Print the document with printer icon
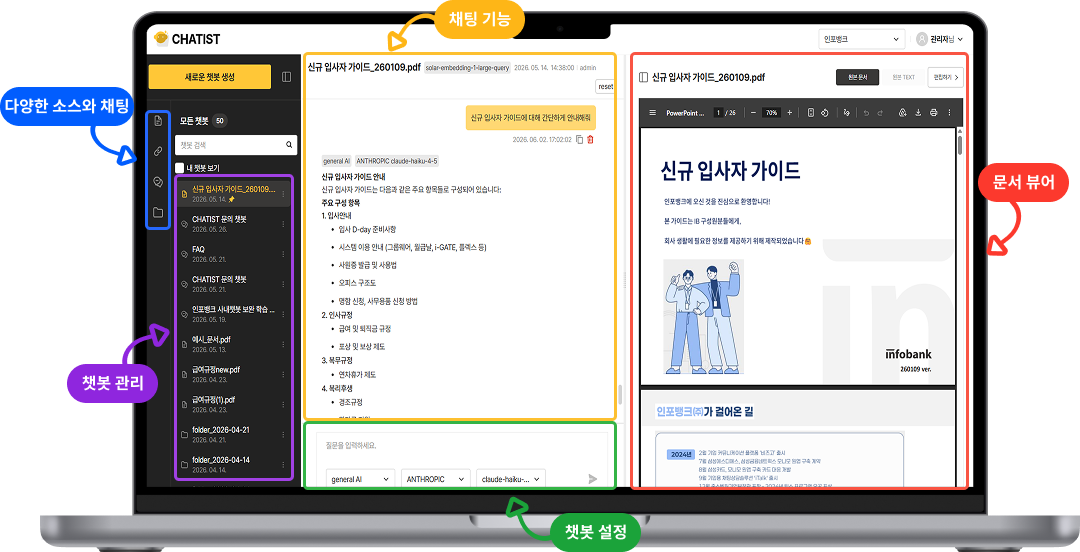This screenshot has height=552, width=1080. click(933, 112)
